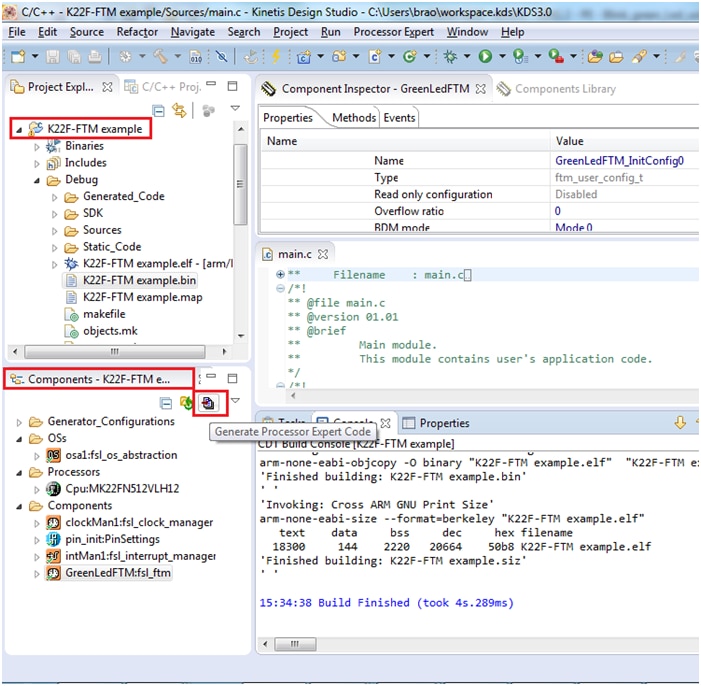
Task: Click the console scroll-down arrow icon
Action: 680,422
